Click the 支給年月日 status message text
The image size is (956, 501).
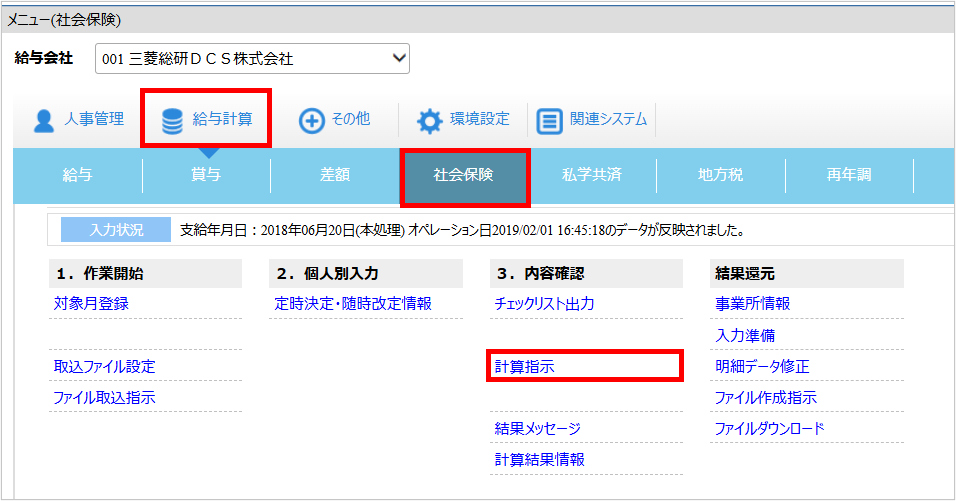pyautogui.click(x=463, y=230)
